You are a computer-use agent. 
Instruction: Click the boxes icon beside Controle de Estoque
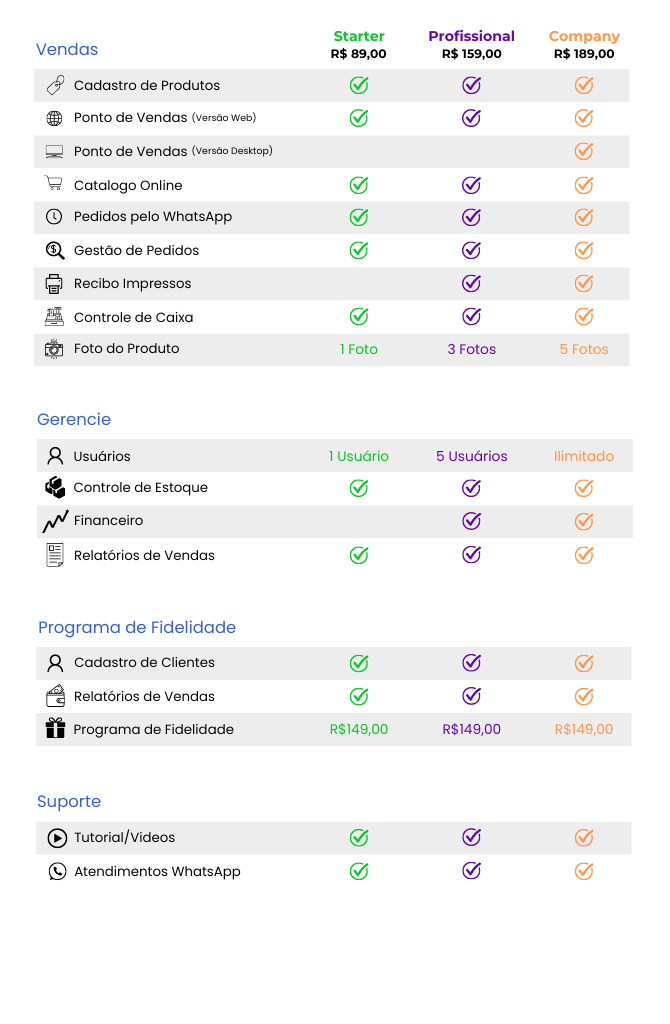click(55, 488)
